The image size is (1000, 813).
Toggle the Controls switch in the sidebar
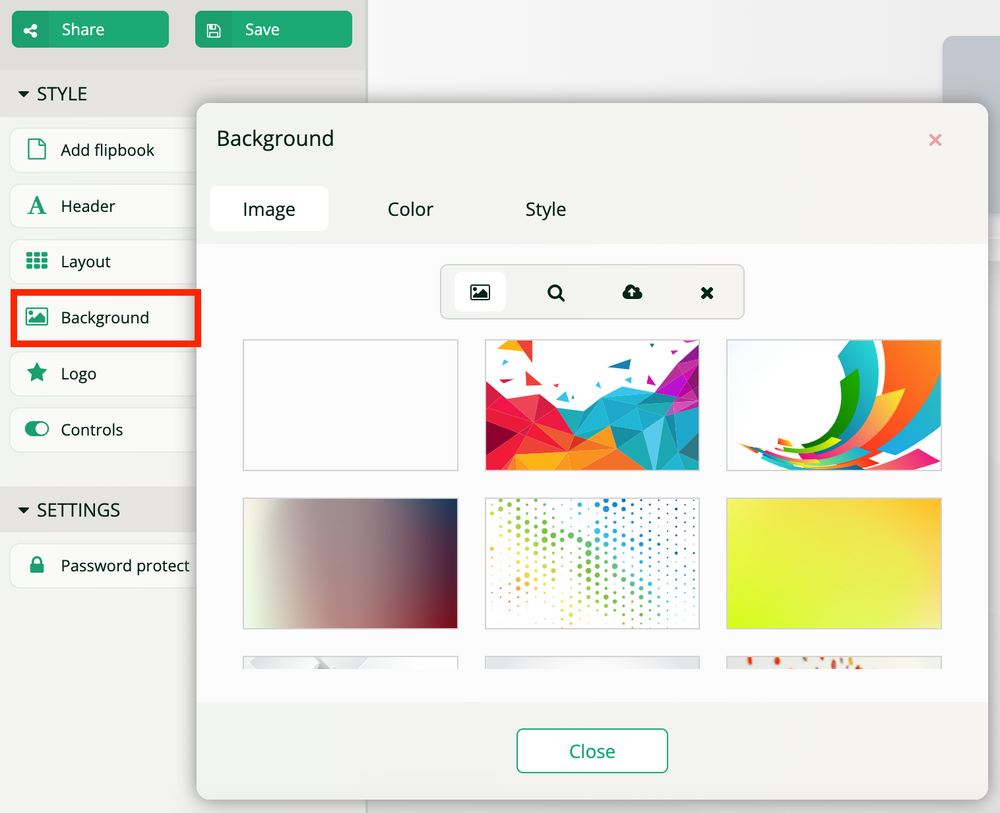click(x=38, y=429)
